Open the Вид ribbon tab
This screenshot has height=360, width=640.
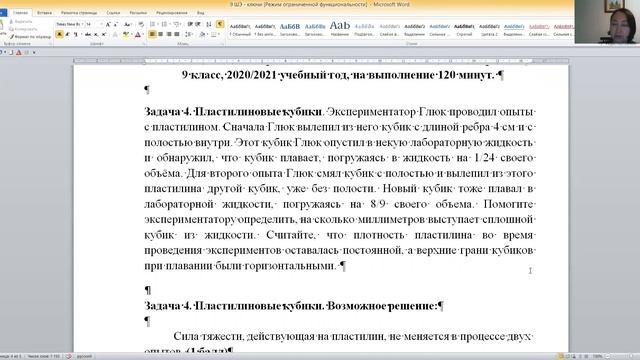click(x=200, y=13)
